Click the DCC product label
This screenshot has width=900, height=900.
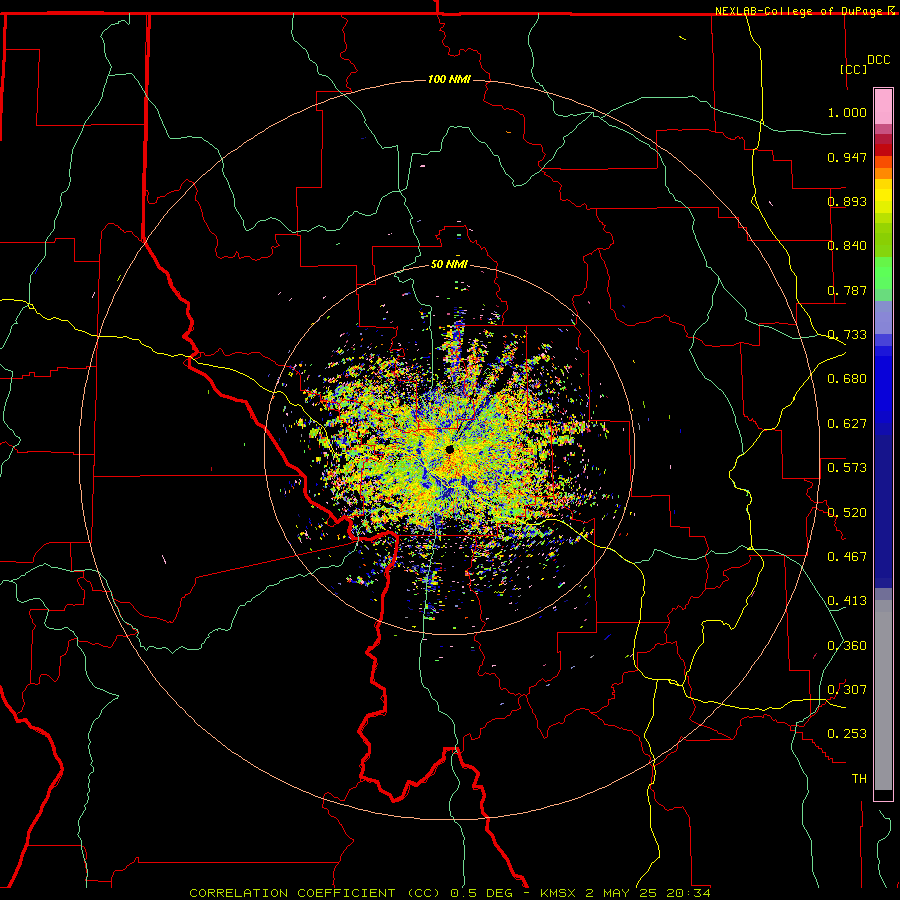878,60
